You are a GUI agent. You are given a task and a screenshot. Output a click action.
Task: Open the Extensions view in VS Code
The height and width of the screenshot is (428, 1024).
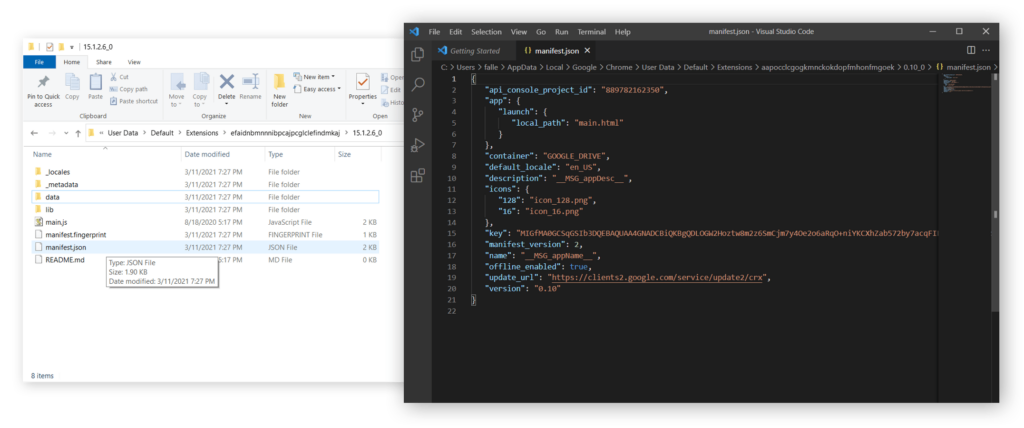pyautogui.click(x=418, y=175)
